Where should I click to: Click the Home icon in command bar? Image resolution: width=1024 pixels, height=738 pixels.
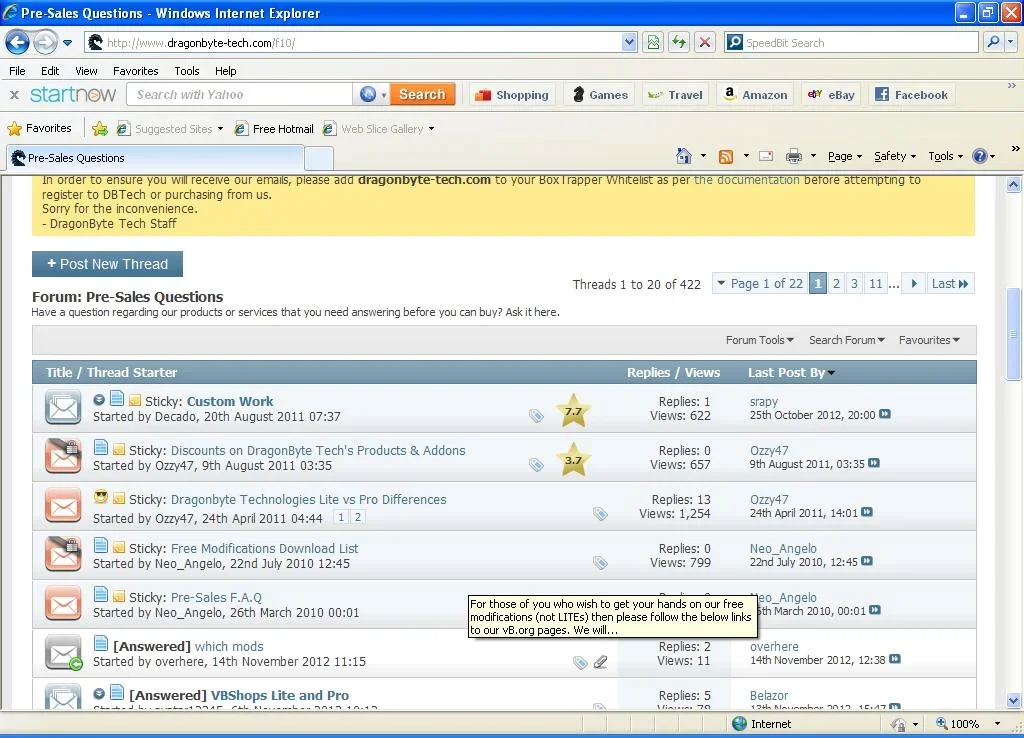[684, 156]
